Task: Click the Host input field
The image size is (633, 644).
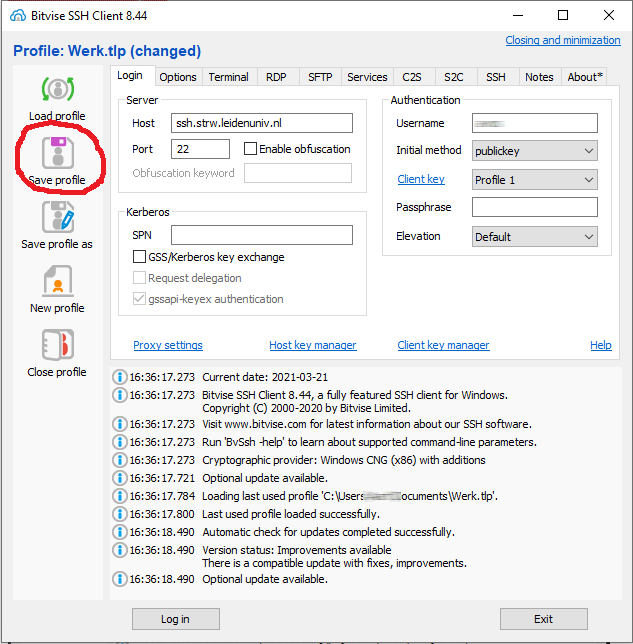Action: (x=262, y=123)
